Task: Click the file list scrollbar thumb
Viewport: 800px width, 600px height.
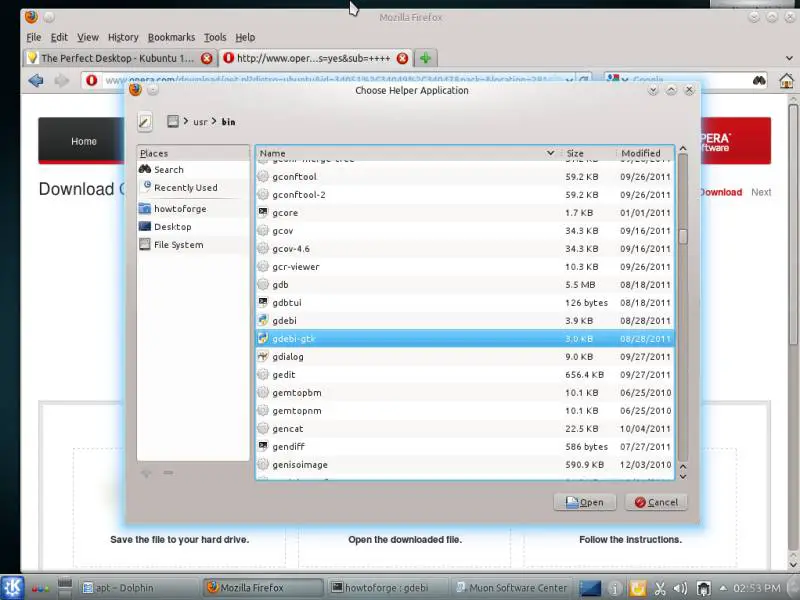Action: (x=683, y=236)
